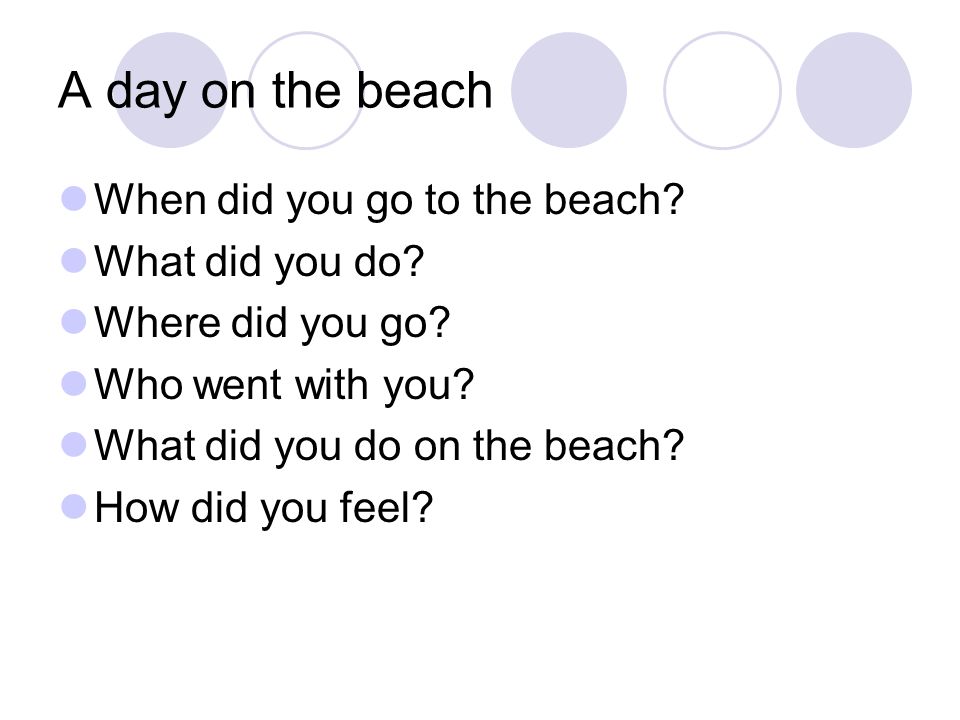This screenshot has width=960, height=720.
Task: Select 'What did you do on the beach?'
Action: pos(389,446)
